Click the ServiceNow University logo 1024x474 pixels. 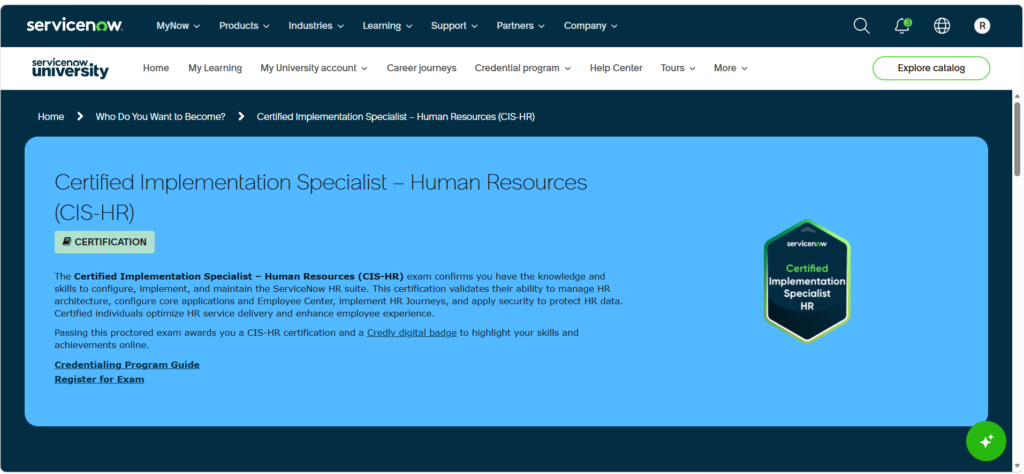pyautogui.click(x=70, y=68)
